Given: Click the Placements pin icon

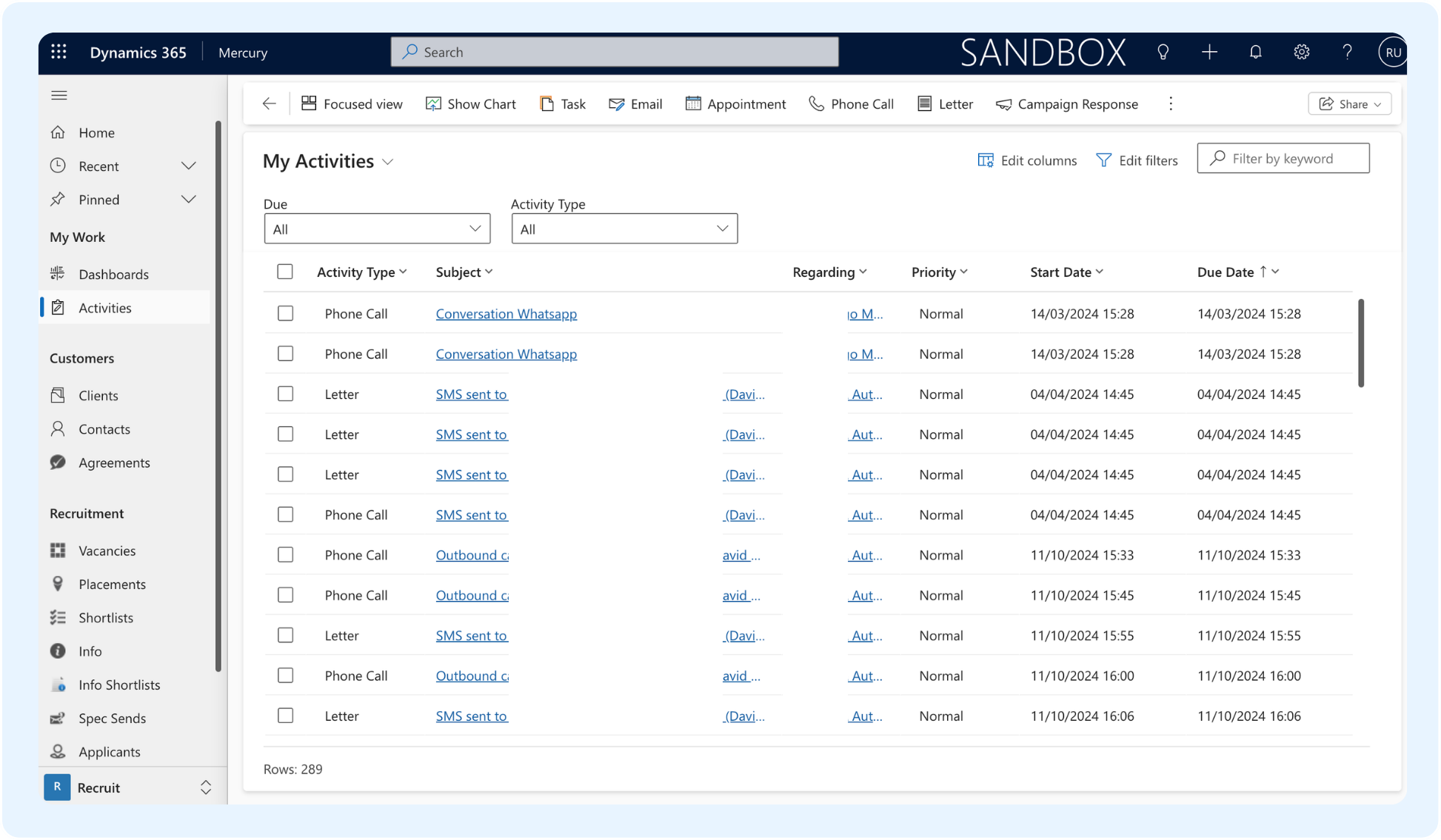Looking at the screenshot, I should click(x=58, y=584).
